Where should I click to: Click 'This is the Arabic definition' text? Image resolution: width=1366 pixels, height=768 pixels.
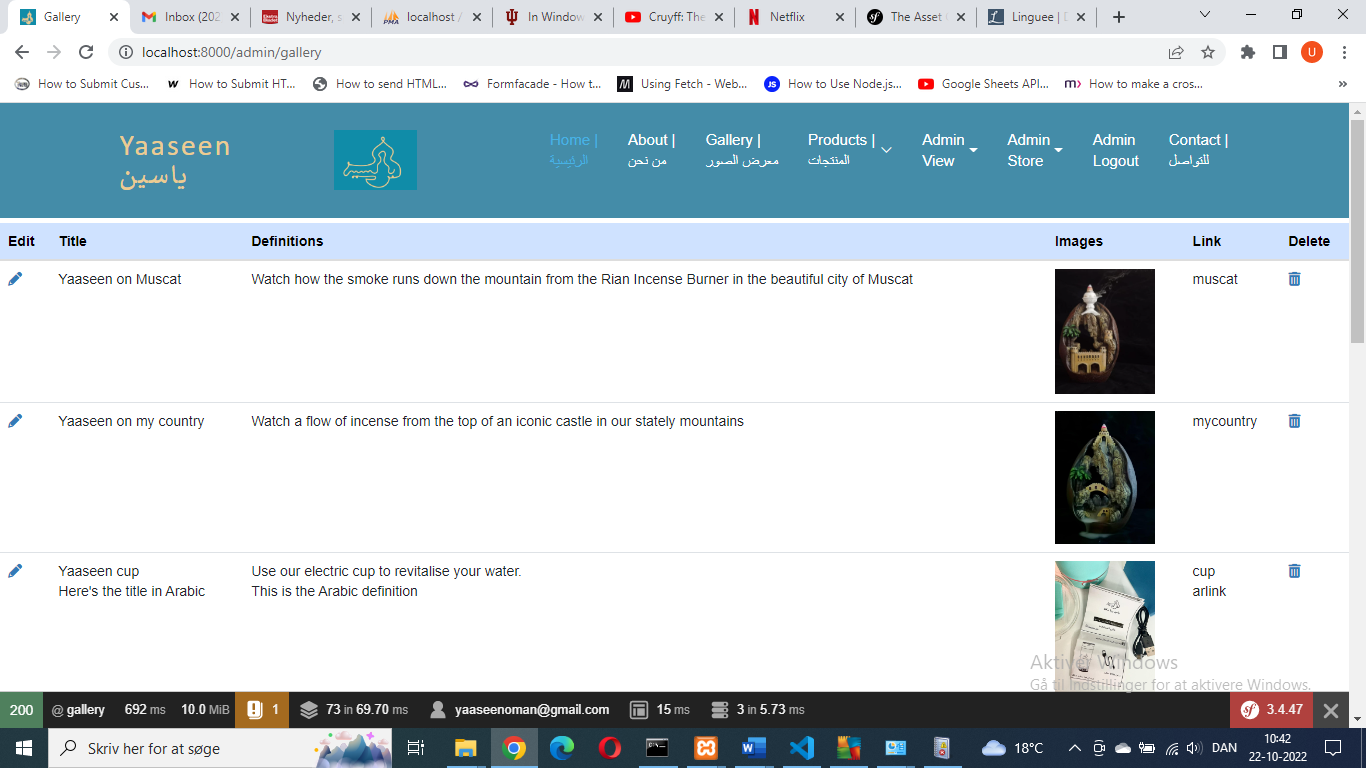click(x=334, y=591)
